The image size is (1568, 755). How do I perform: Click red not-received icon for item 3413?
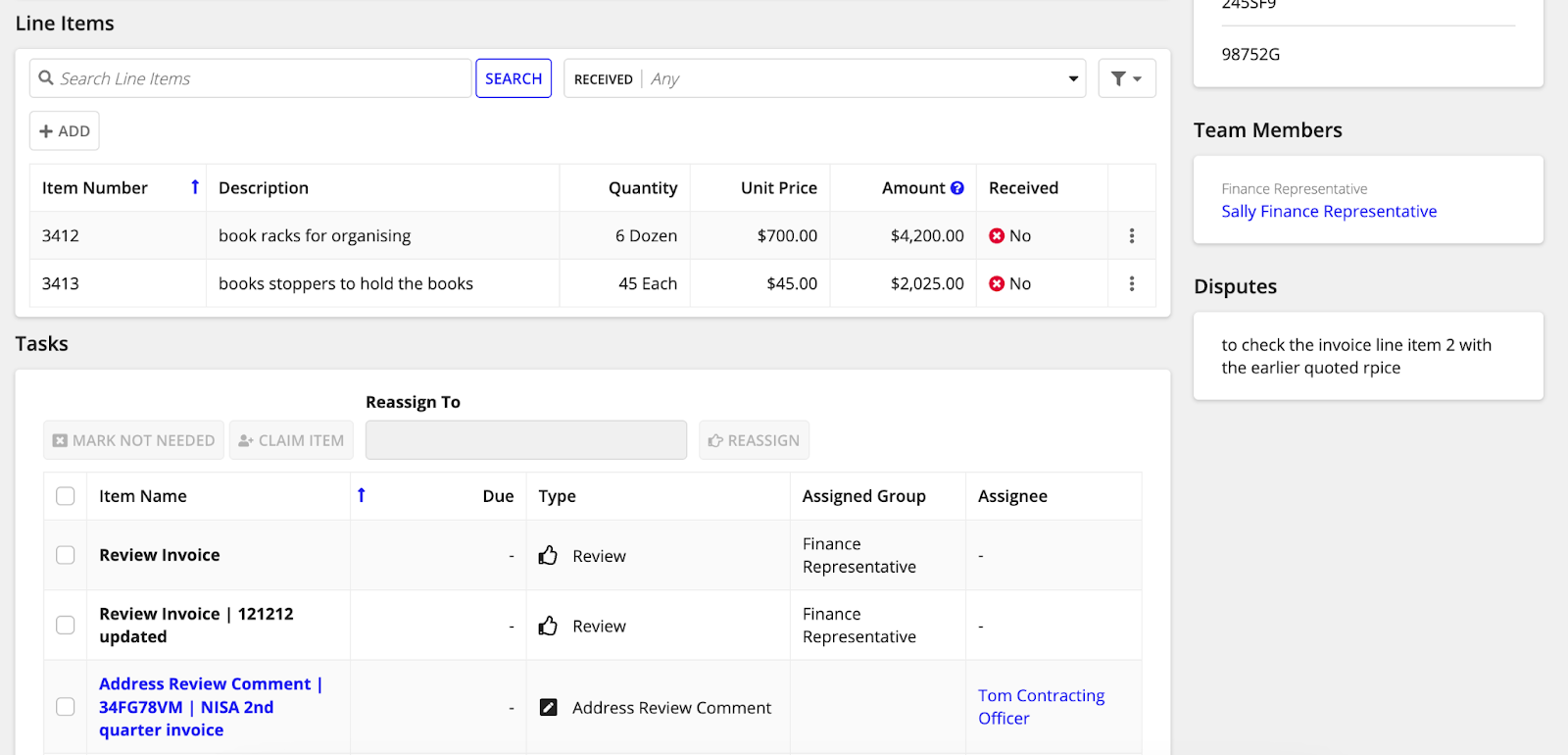click(997, 283)
